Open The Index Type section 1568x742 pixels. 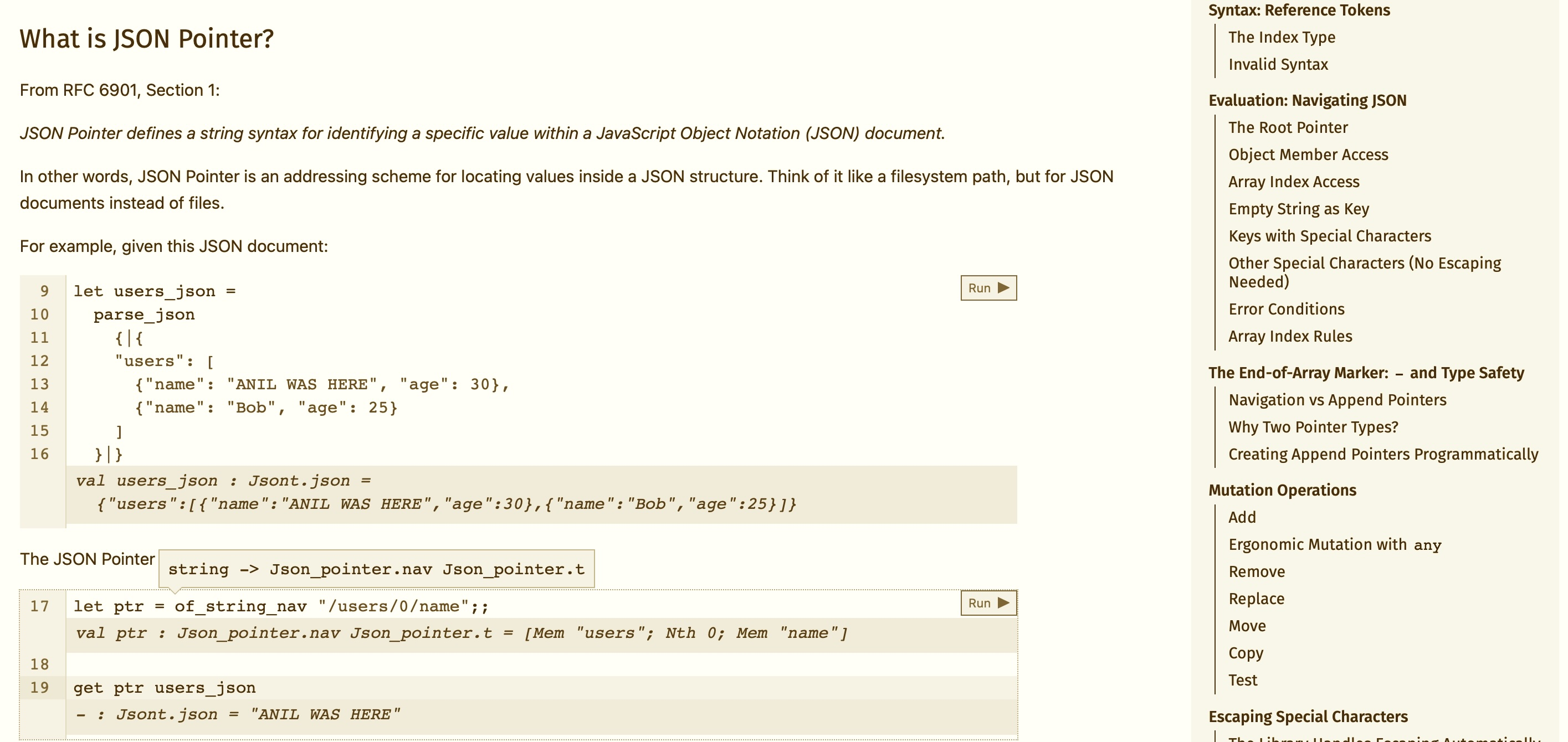tap(1282, 37)
